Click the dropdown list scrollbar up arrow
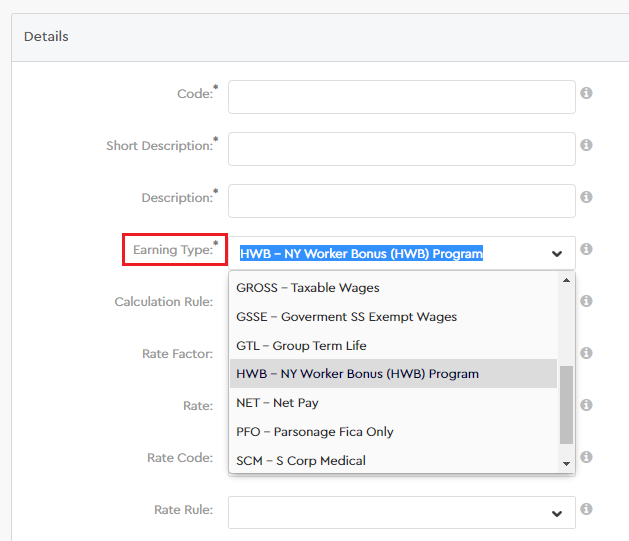629x541 pixels. coord(566,280)
